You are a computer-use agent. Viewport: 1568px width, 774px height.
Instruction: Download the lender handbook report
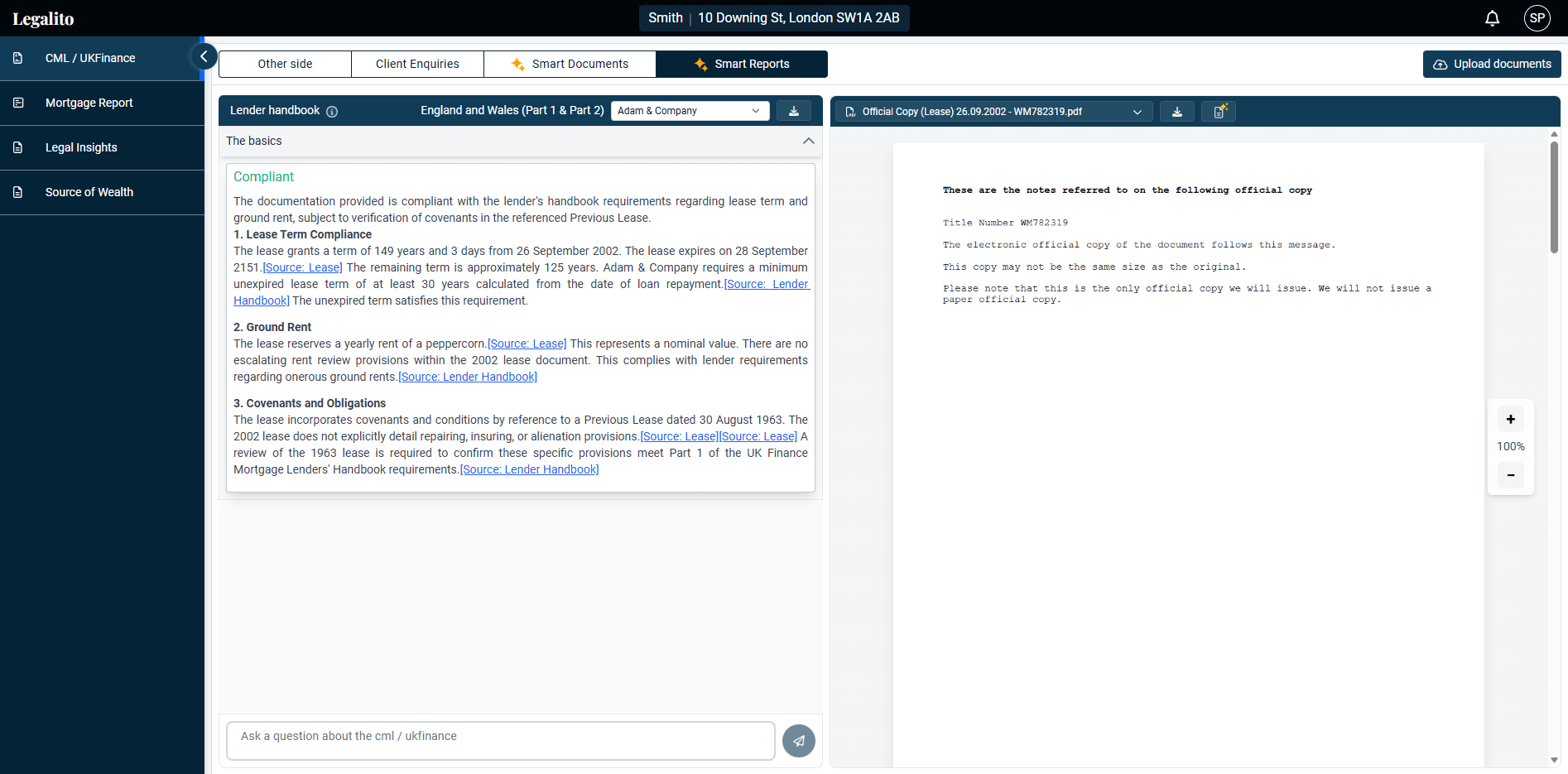click(793, 111)
